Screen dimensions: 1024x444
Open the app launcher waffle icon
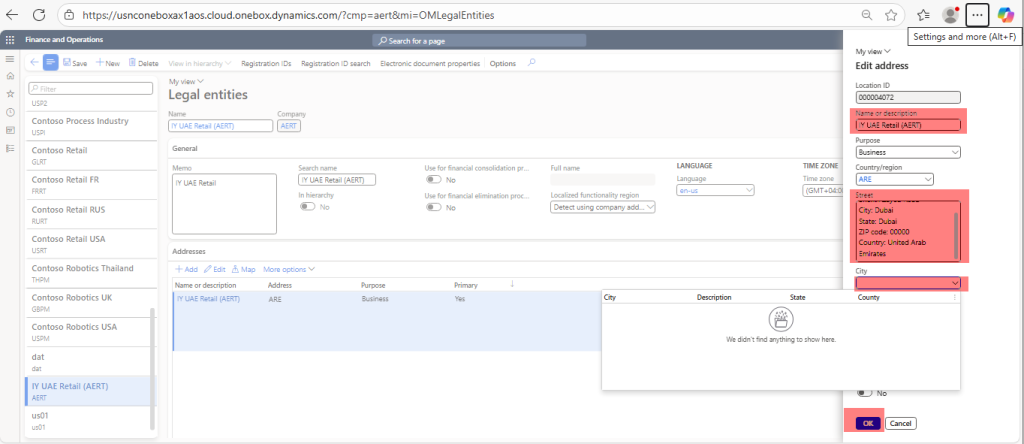pos(10,40)
